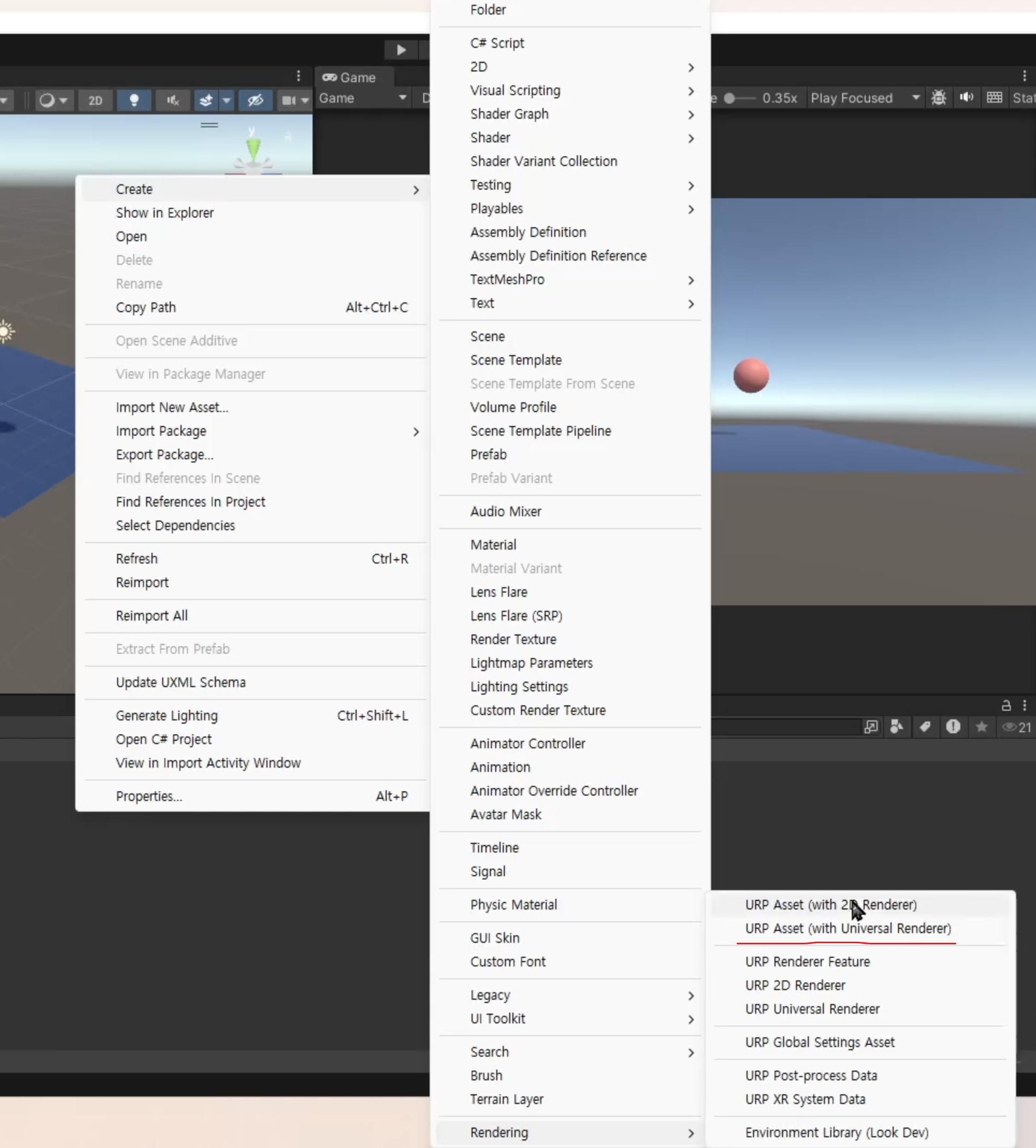This screenshot has height=1148, width=1036.
Task: Click the Play button in toolbar
Action: click(401, 50)
